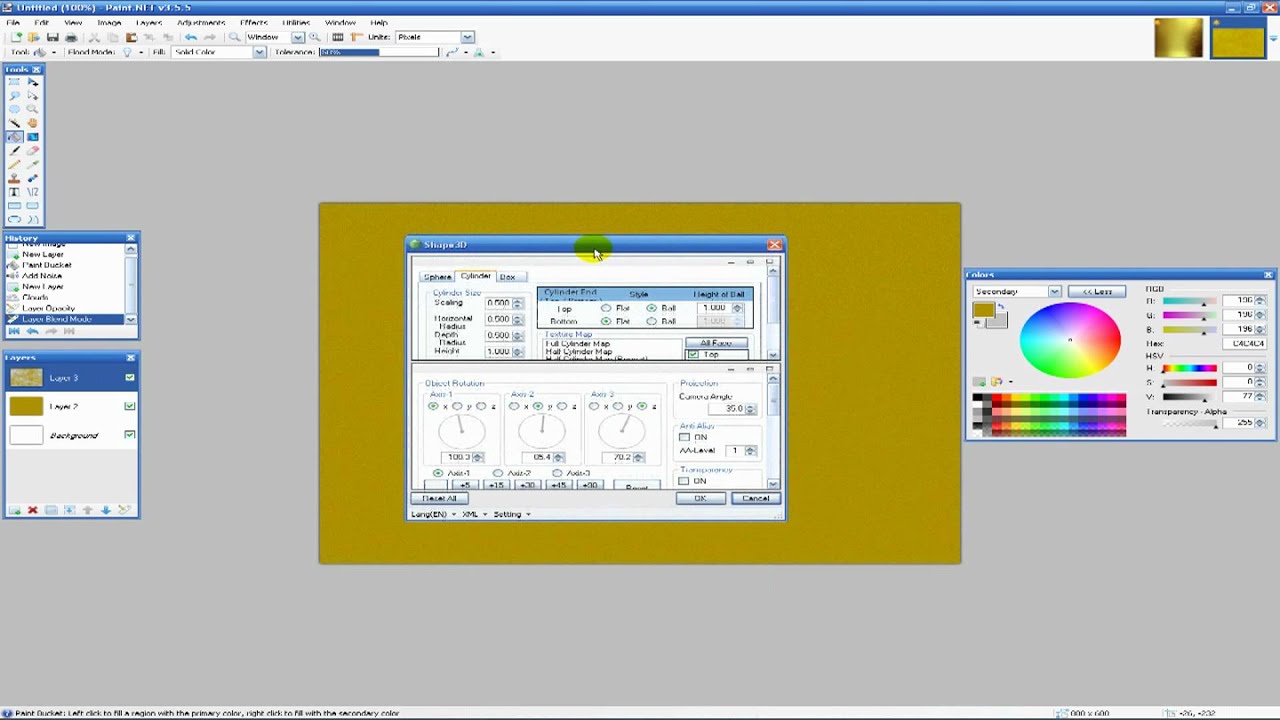
Task: Open the Layers menu
Action: pyautogui.click(x=148, y=22)
